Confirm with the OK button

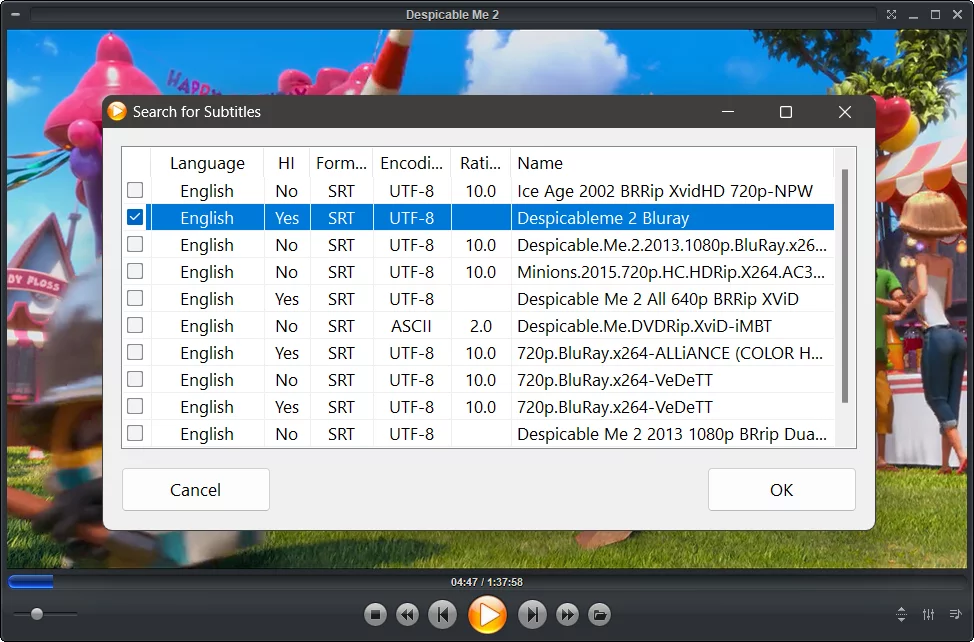pos(781,490)
